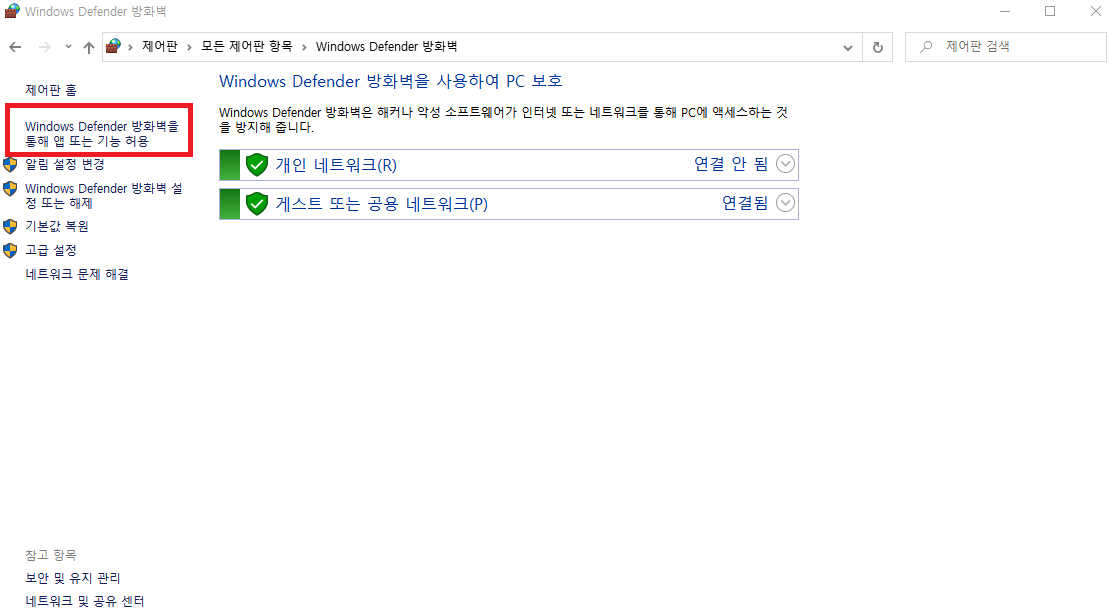Click shield icon beside 방화벽 설정 또는 해제
1116x616 pixels.
click(x=10, y=189)
